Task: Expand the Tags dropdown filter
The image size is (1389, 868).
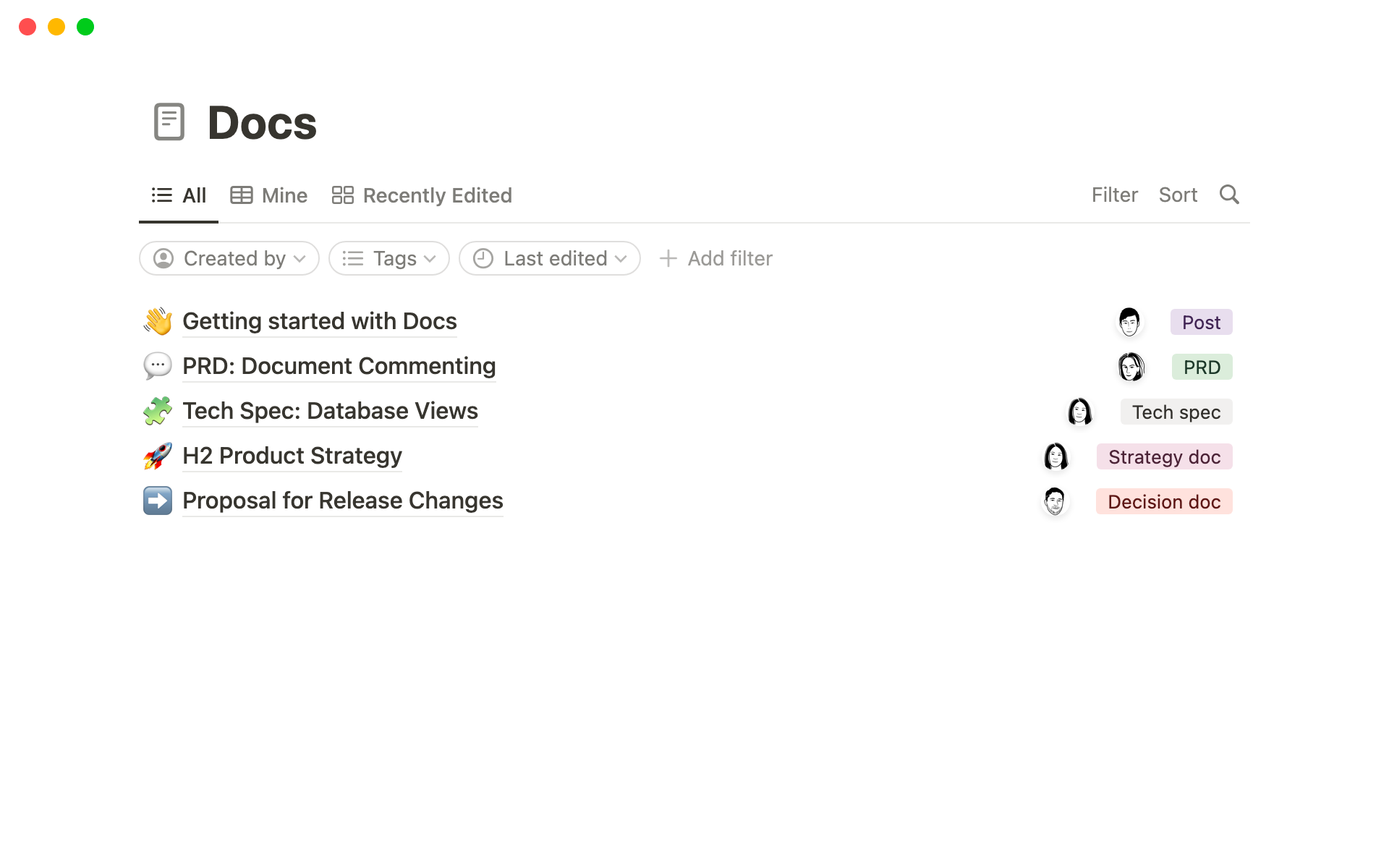Action: point(388,258)
